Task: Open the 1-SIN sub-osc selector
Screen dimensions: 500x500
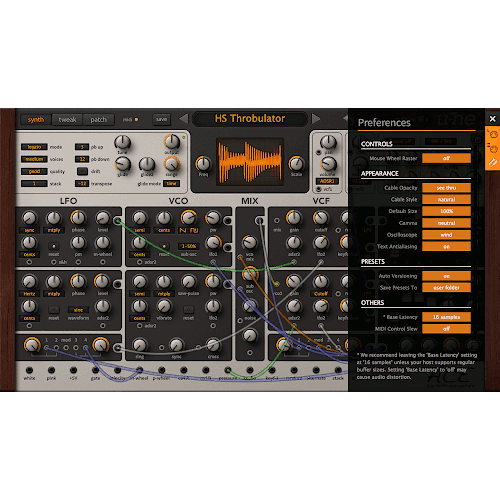Action: (x=189, y=246)
